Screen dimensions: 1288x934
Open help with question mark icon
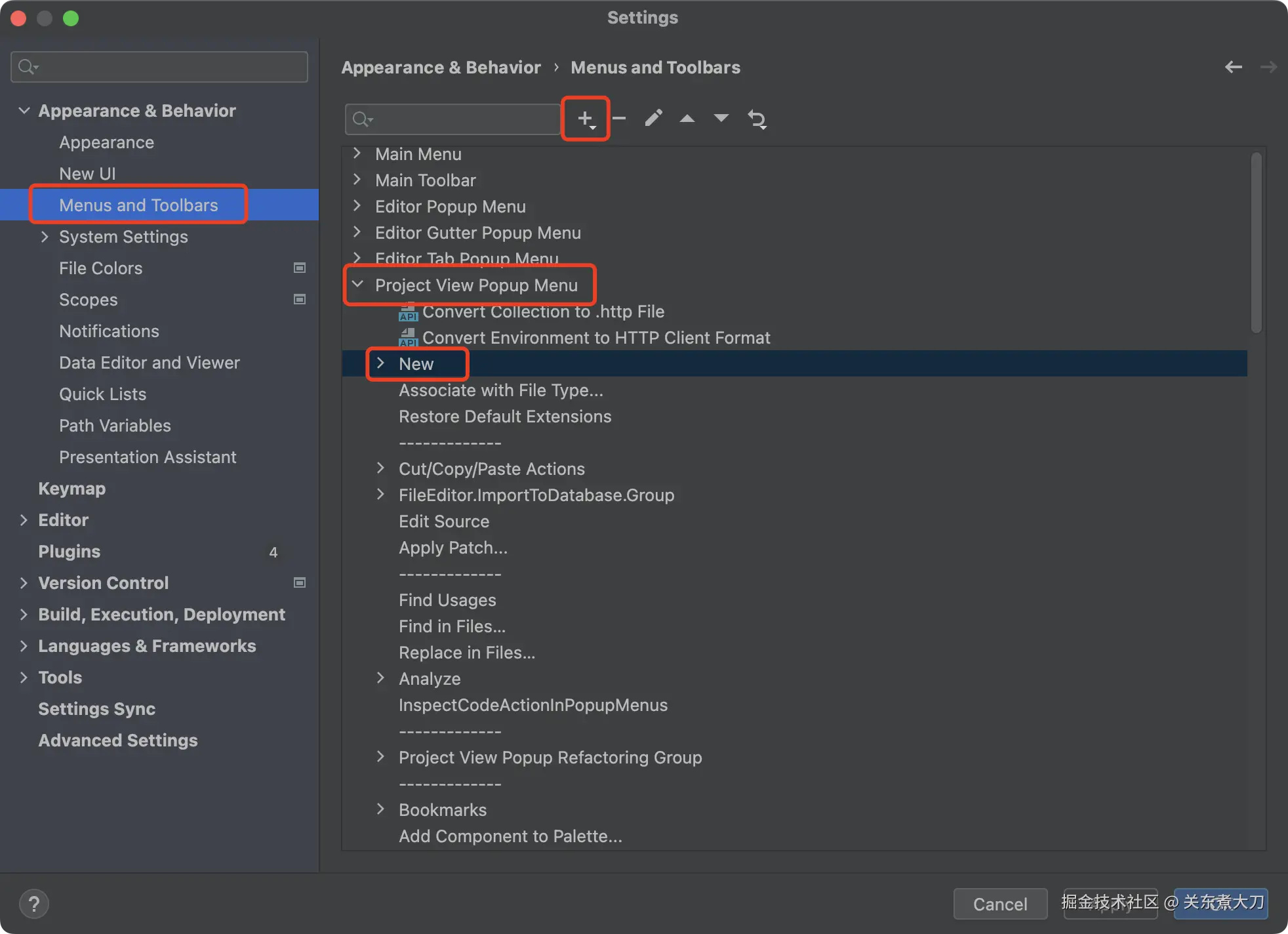[34, 904]
